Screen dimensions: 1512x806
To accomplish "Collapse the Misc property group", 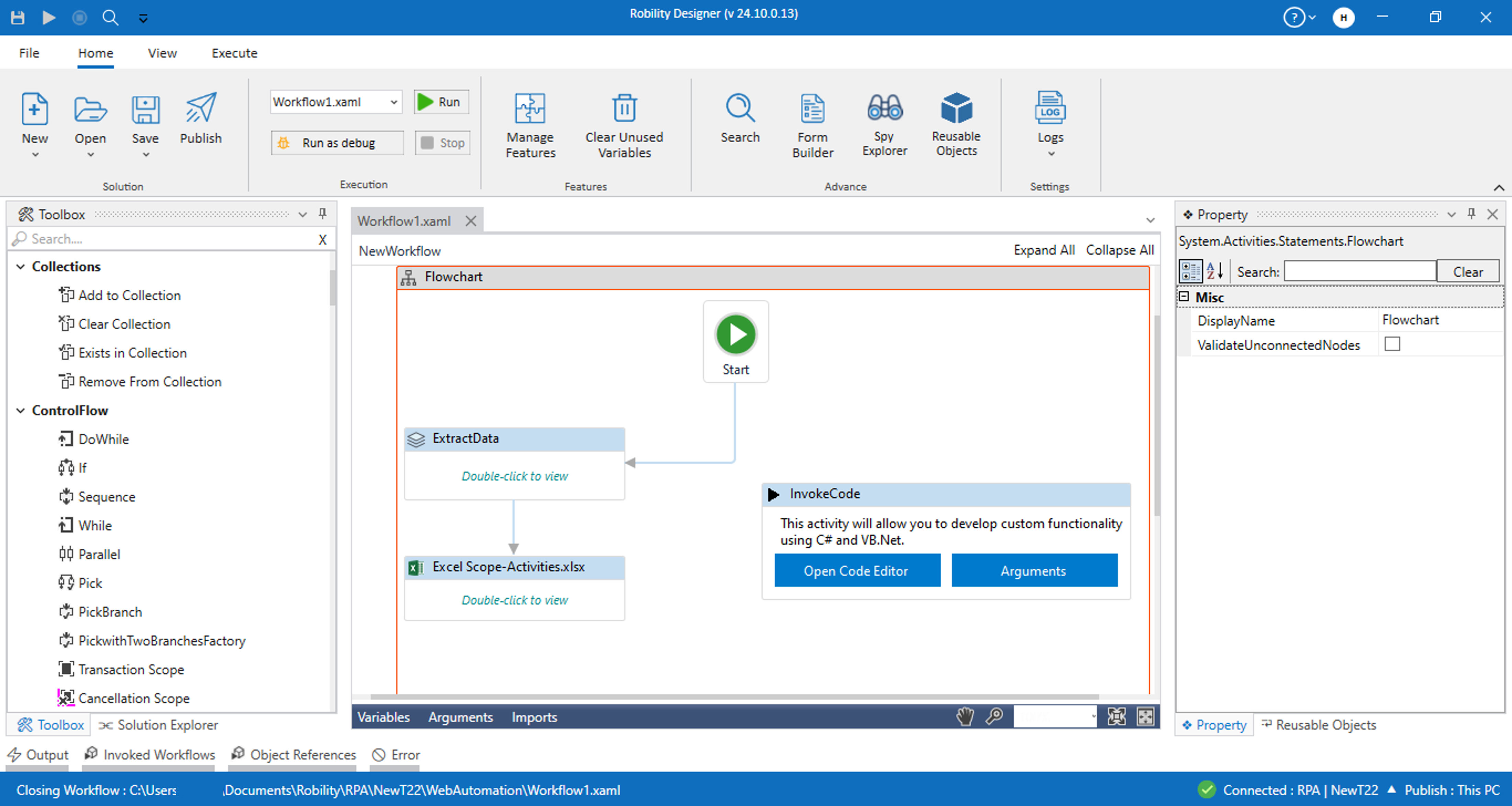I will pos(1184,297).
